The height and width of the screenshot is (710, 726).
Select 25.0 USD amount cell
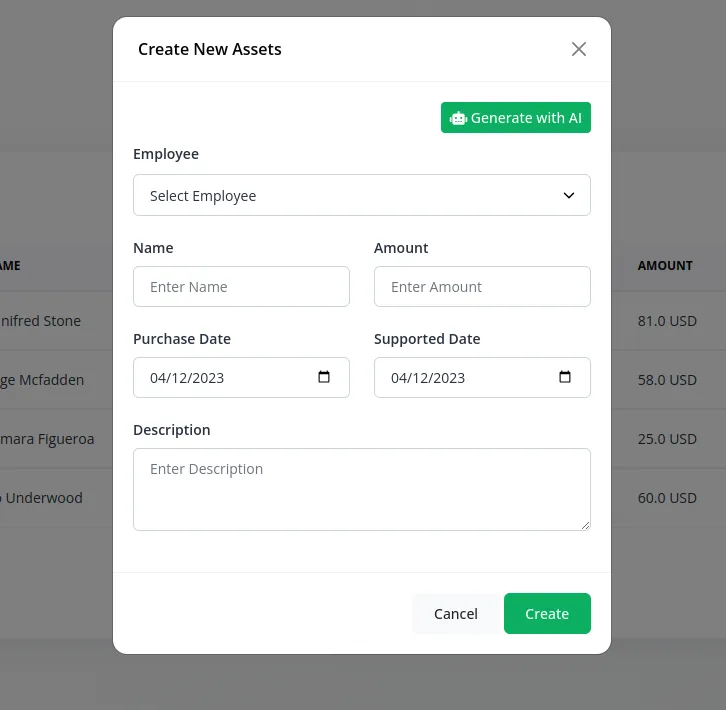click(667, 439)
